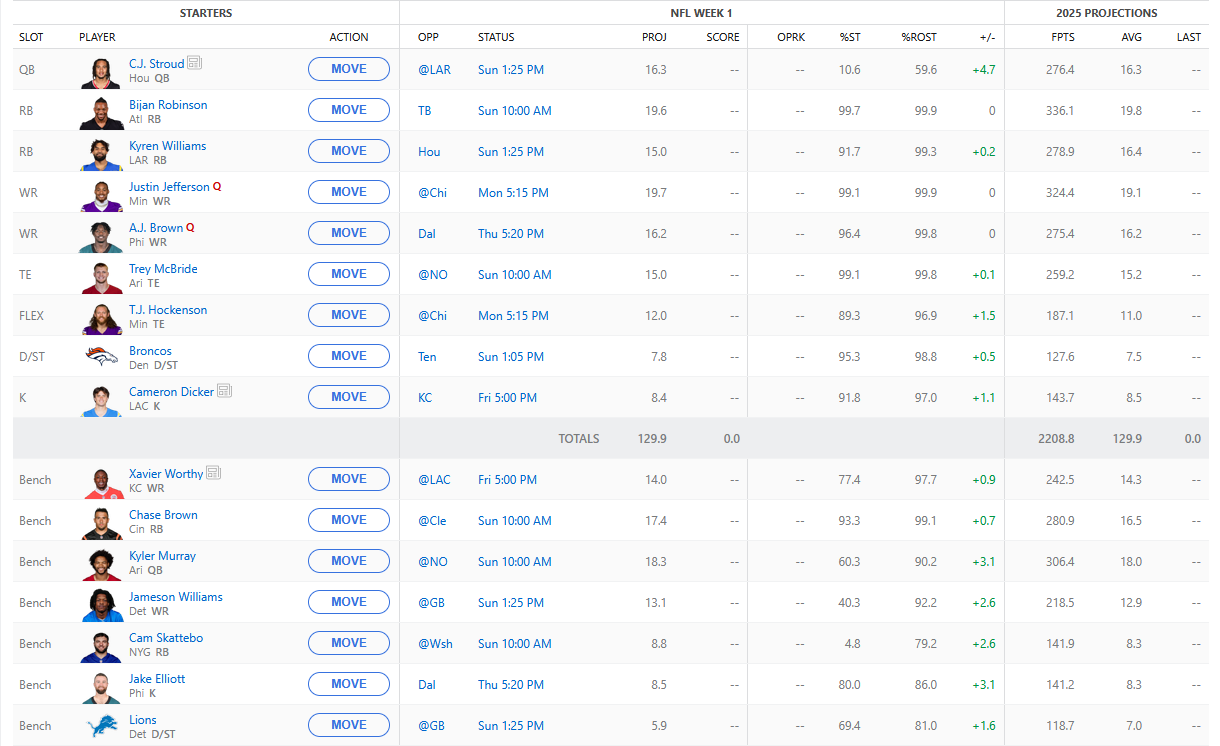1220x746 pixels.
Task: Click @LAR opponent link for Stroud
Action: pos(434,70)
